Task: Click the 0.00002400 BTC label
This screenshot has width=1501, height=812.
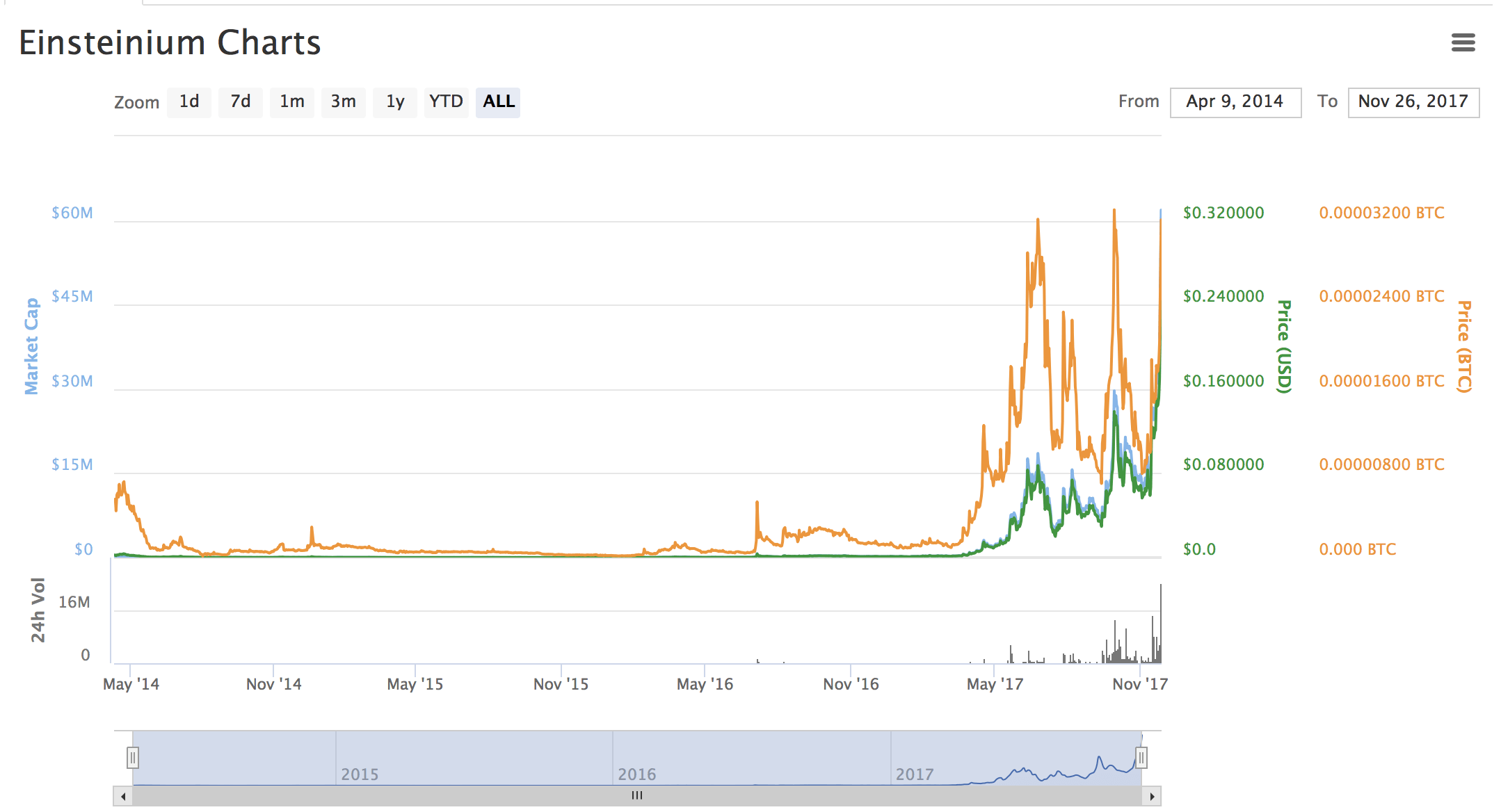Action: [x=1381, y=297]
